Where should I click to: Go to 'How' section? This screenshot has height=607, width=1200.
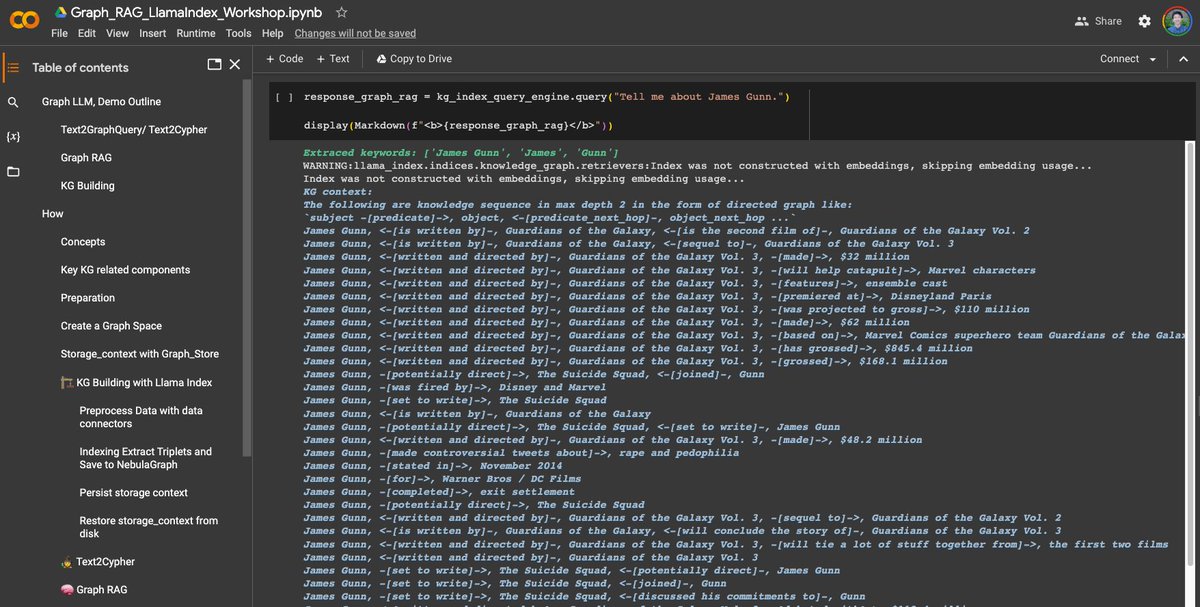(x=52, y=214)
